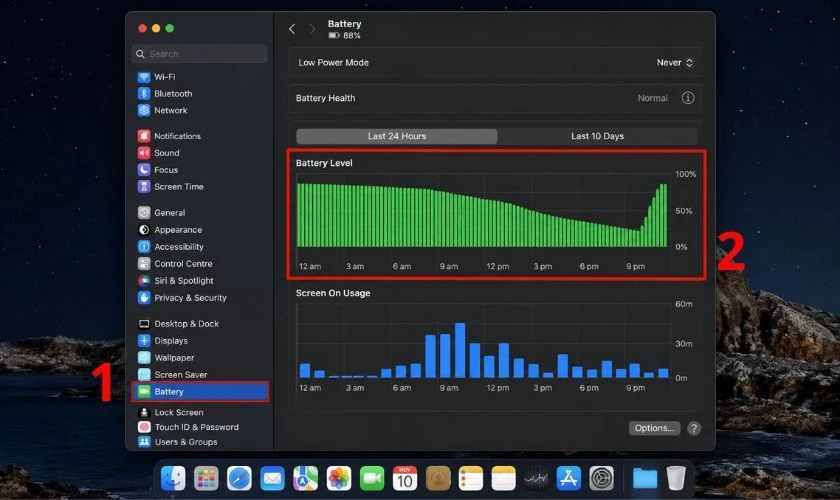Click the Search field in the sidebar

coord(199,54)
